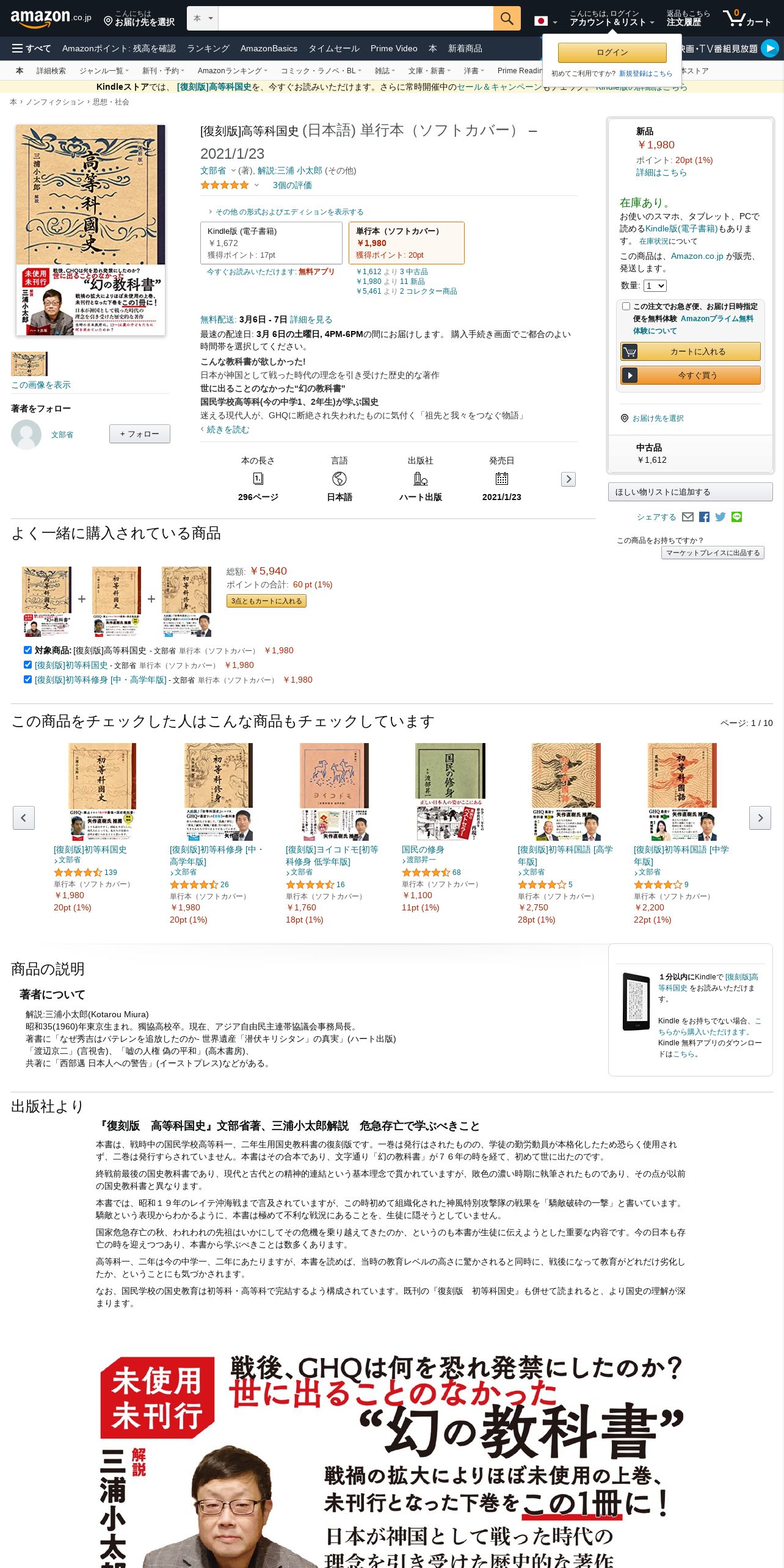784x1568 pixels.
Task: Open タイムセール in the navigation bar
Action: [334, 48]
